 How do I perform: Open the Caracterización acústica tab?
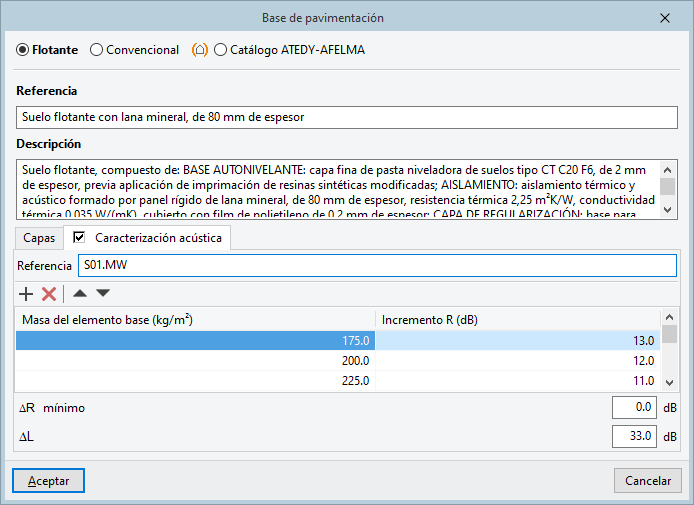(x=159, y=239)
